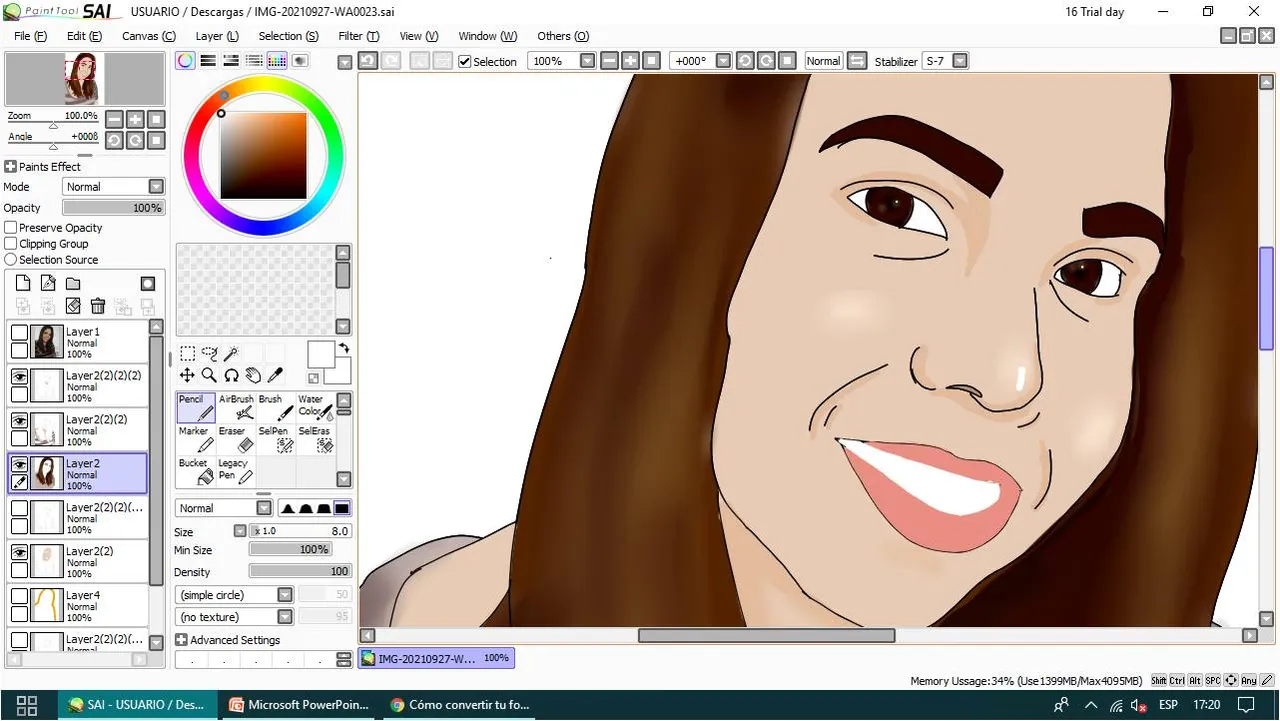Select the SelEras tool
Screen dimensions: 1280x721
(315, 439)
